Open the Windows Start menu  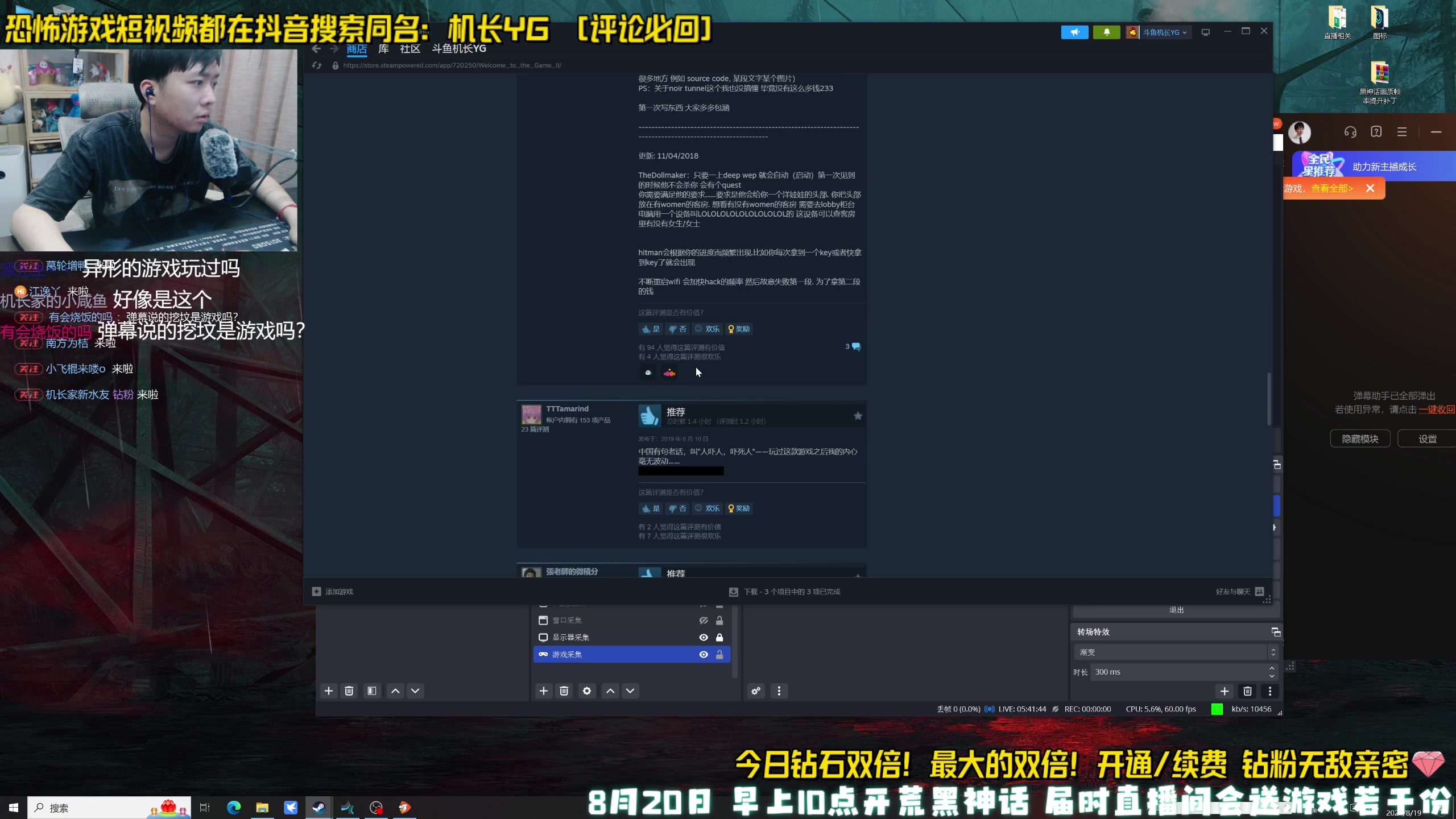point(14,807)
